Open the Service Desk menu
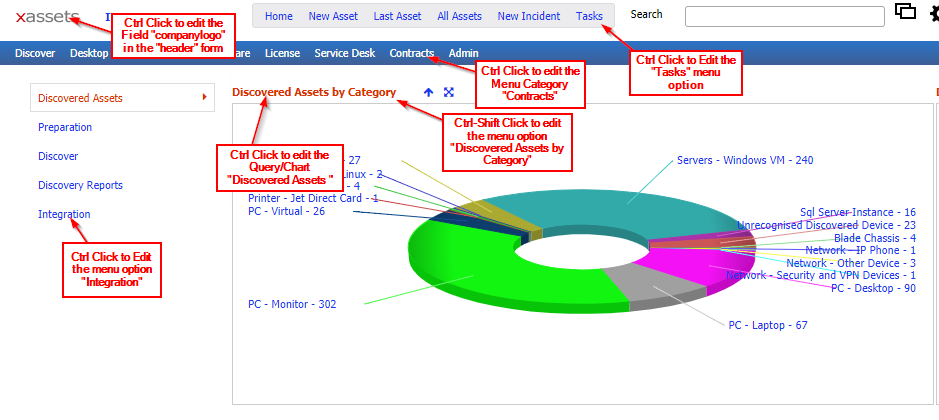Viewport: 939px width, 420px height. pyautogui.click(x=344, y=53)
